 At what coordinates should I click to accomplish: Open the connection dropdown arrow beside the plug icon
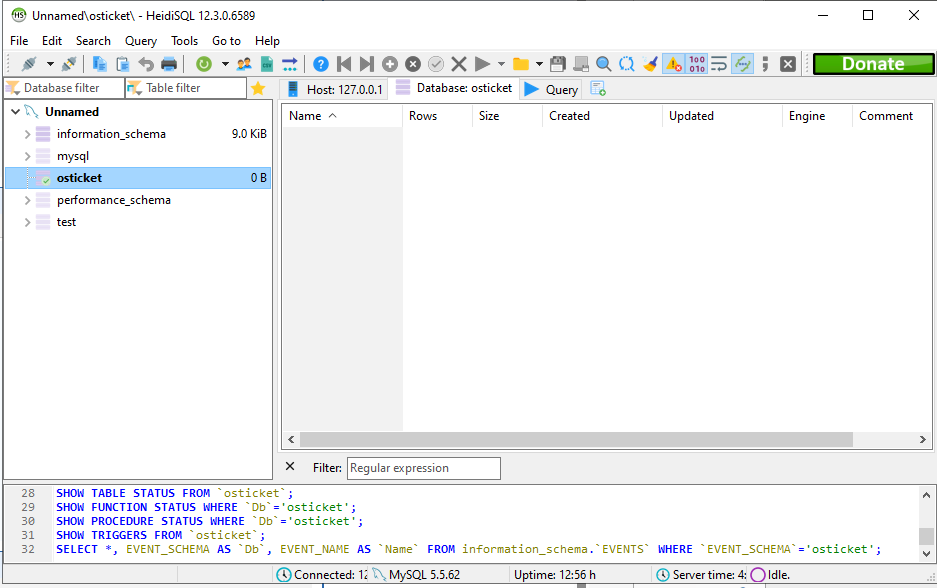pos(50,64)
